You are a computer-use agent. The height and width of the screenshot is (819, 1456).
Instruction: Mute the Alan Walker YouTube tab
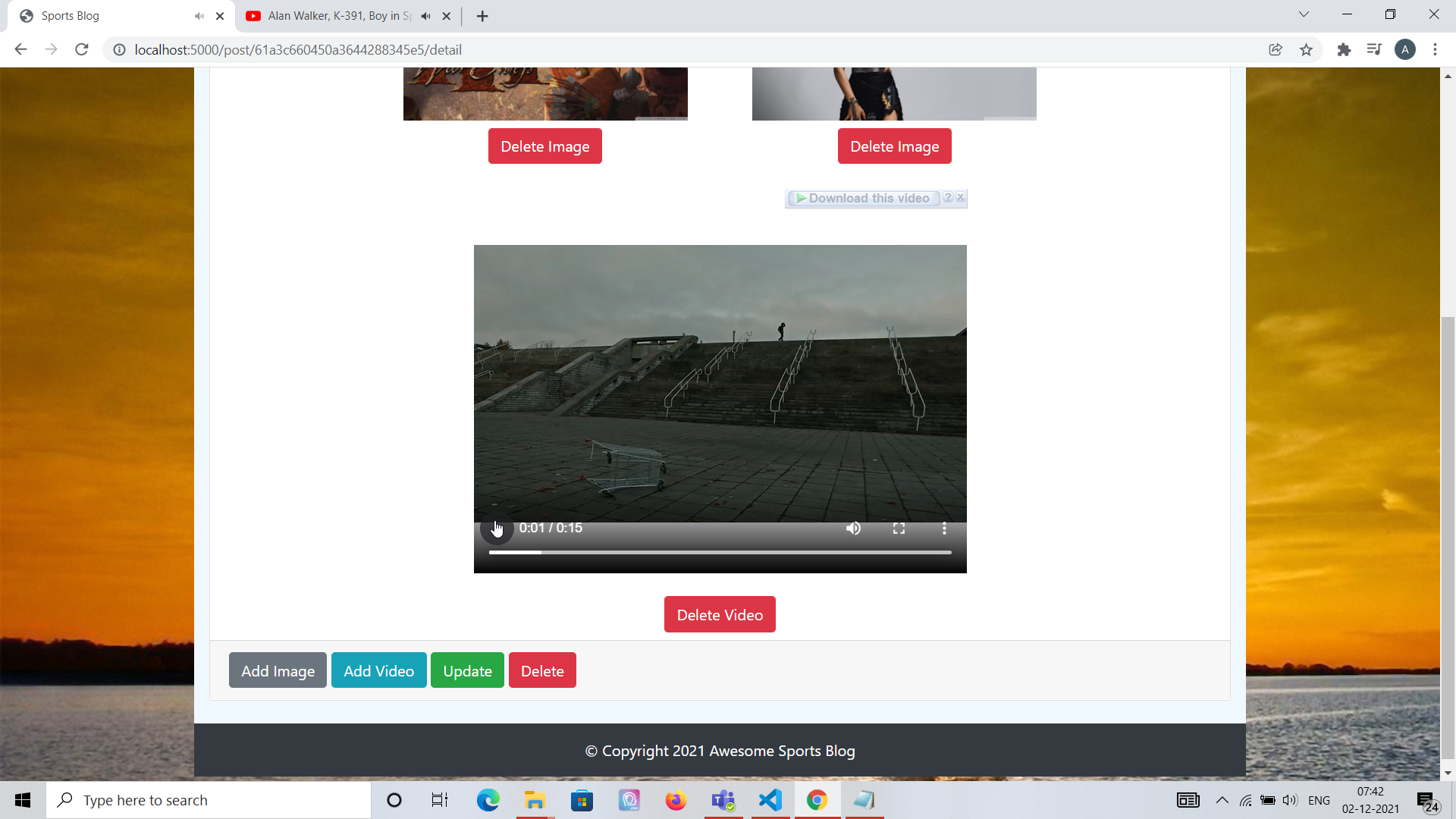tap(425, 16)
